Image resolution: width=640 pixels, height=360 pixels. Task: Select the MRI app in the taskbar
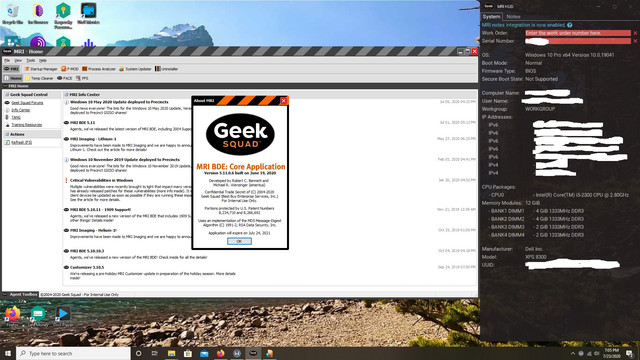[x=253, y=353]
